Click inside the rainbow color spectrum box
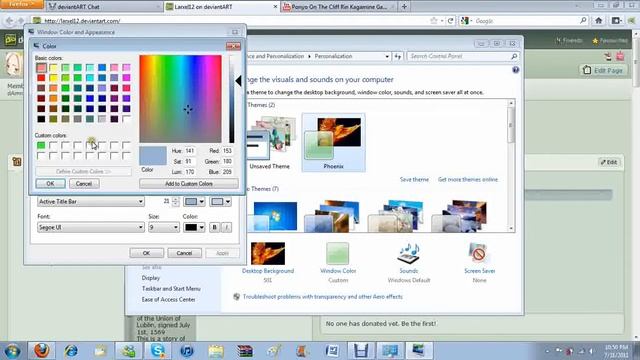Viewport: 640px width, 360px height. [x=180, y=99]
